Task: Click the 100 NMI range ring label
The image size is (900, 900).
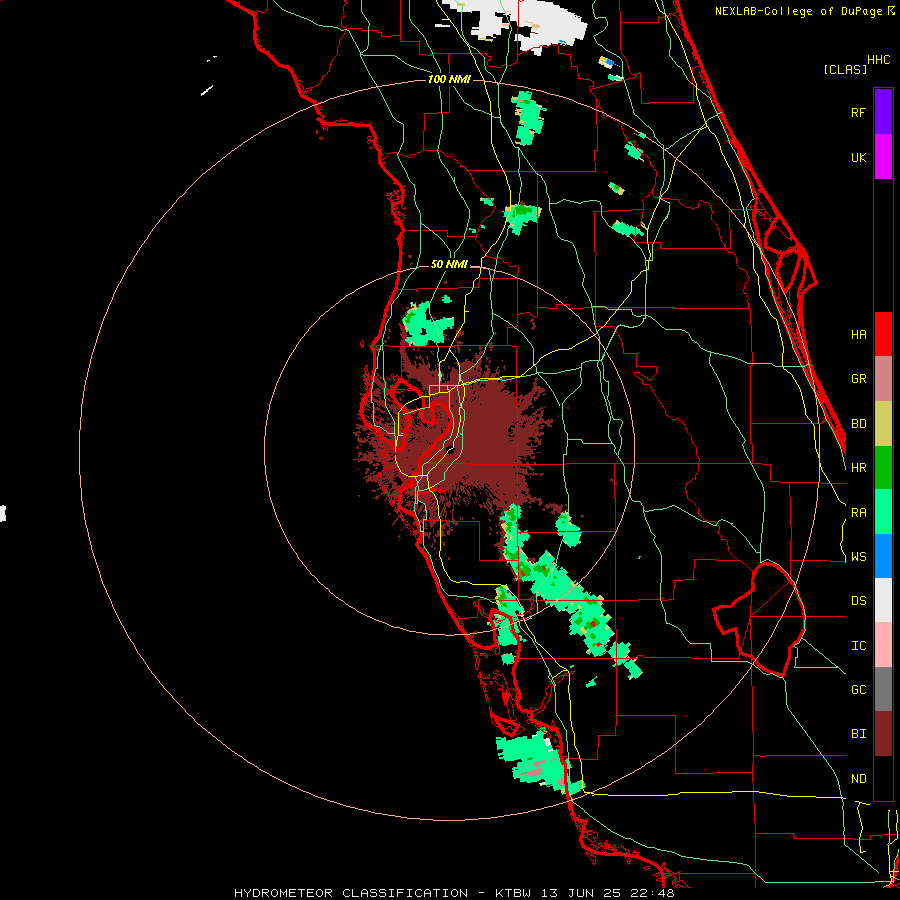Action: click(x=449, y=79)
